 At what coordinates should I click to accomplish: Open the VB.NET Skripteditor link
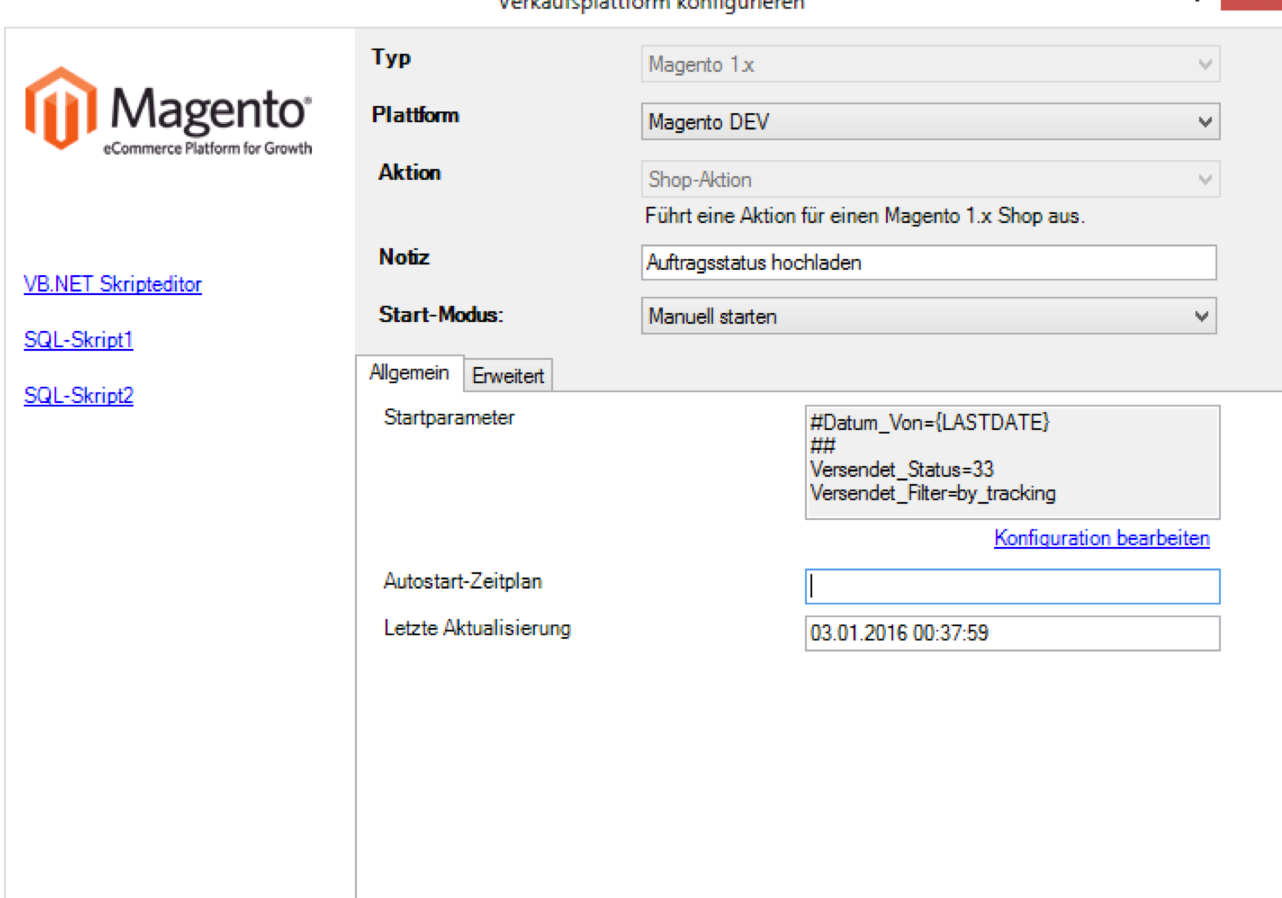pyautogui.click(x=112, y=284)
